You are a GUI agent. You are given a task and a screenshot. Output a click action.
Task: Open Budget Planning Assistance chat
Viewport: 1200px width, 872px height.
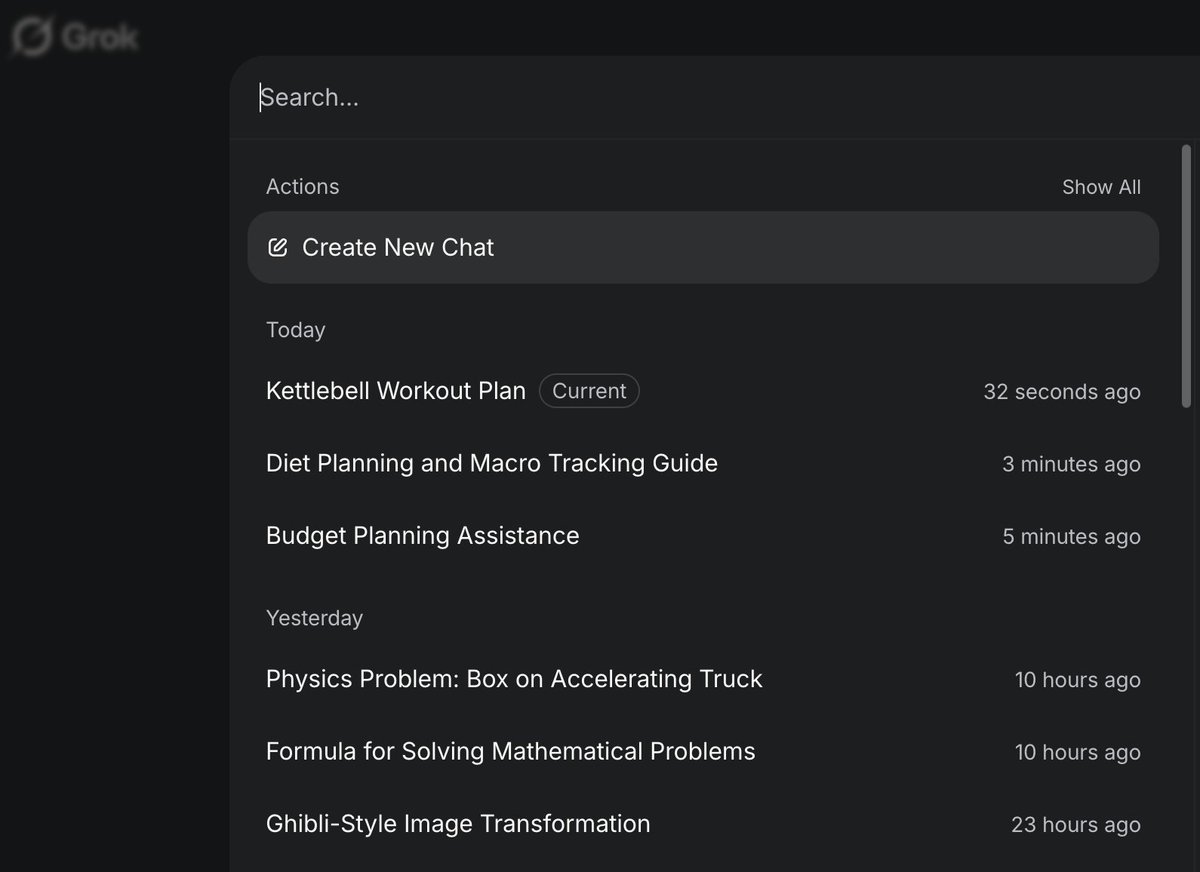coord(703,535)
